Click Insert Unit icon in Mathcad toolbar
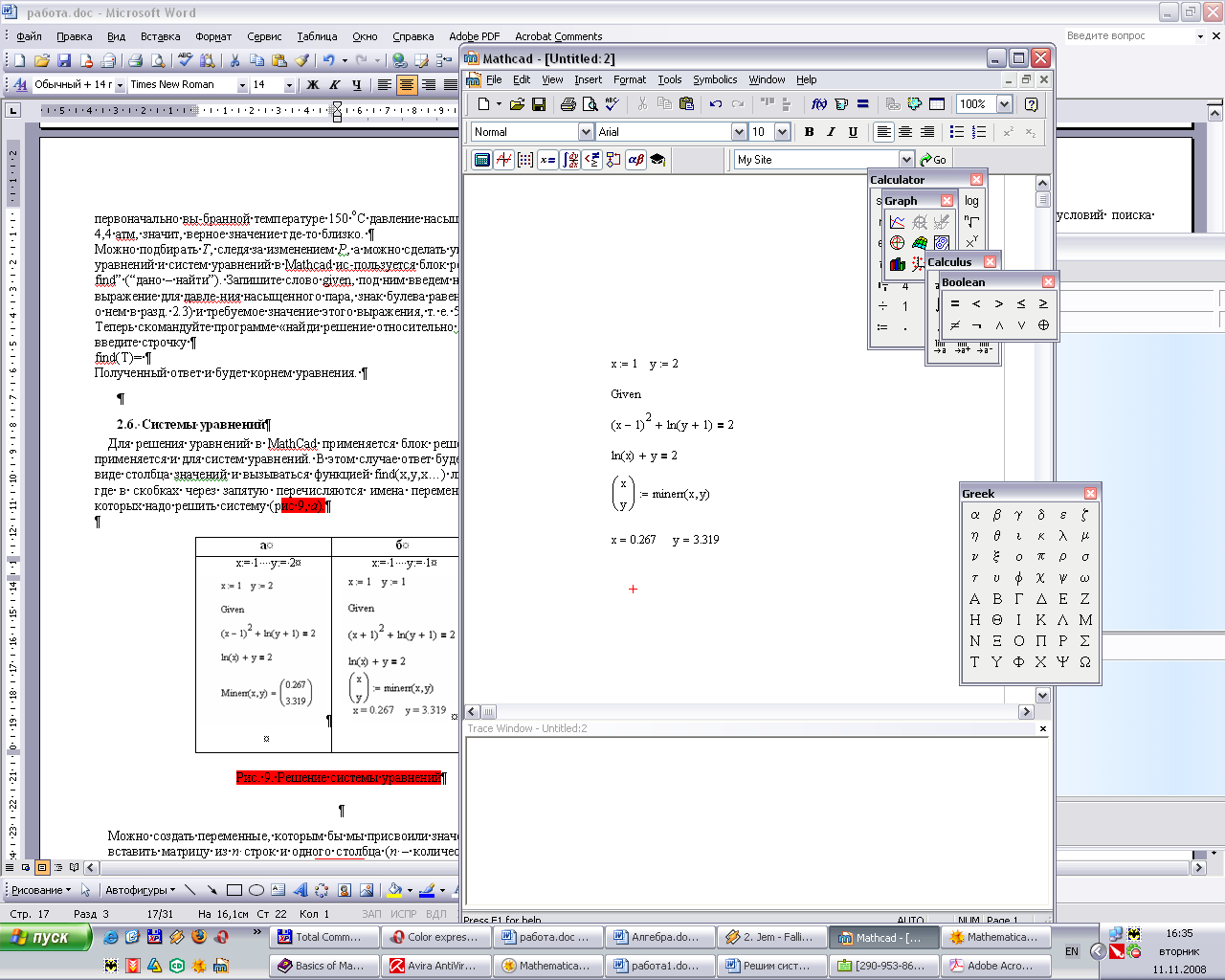Image resolution: width=1225 pixels, height=980 pixels. tap(841, 103)
